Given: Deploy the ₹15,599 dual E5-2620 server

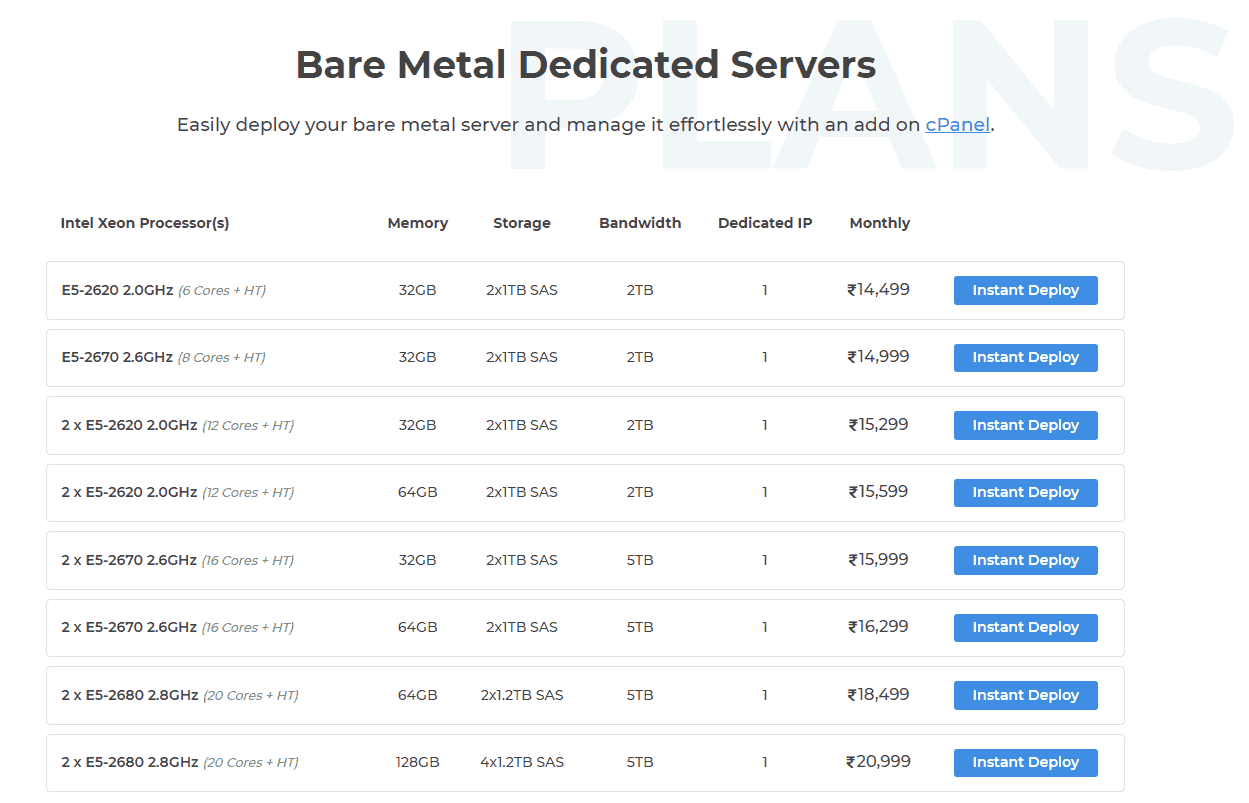Looking at the screenshot, I should tap(1025, 492).
